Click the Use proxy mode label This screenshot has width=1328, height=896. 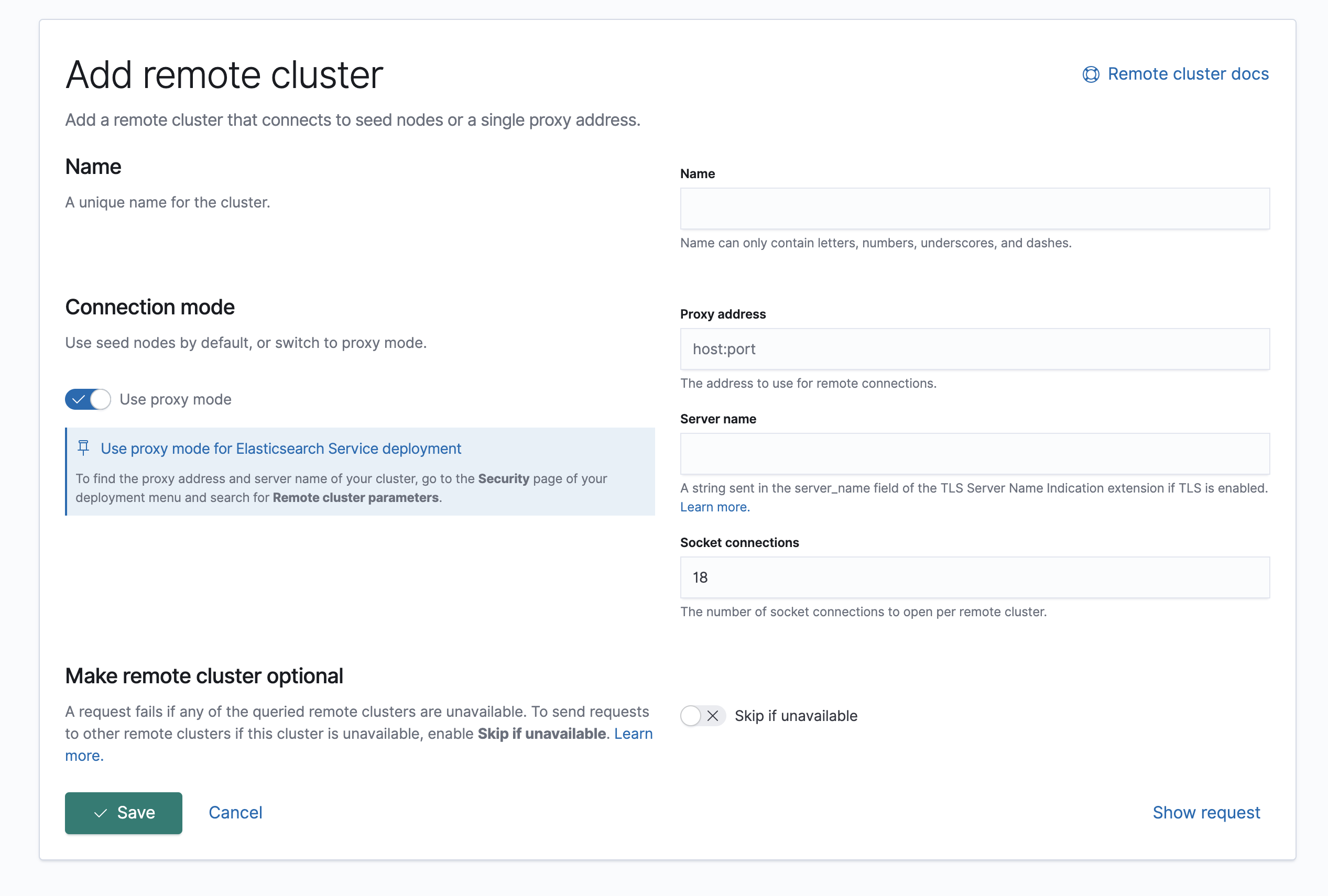(x=176, y=399)
